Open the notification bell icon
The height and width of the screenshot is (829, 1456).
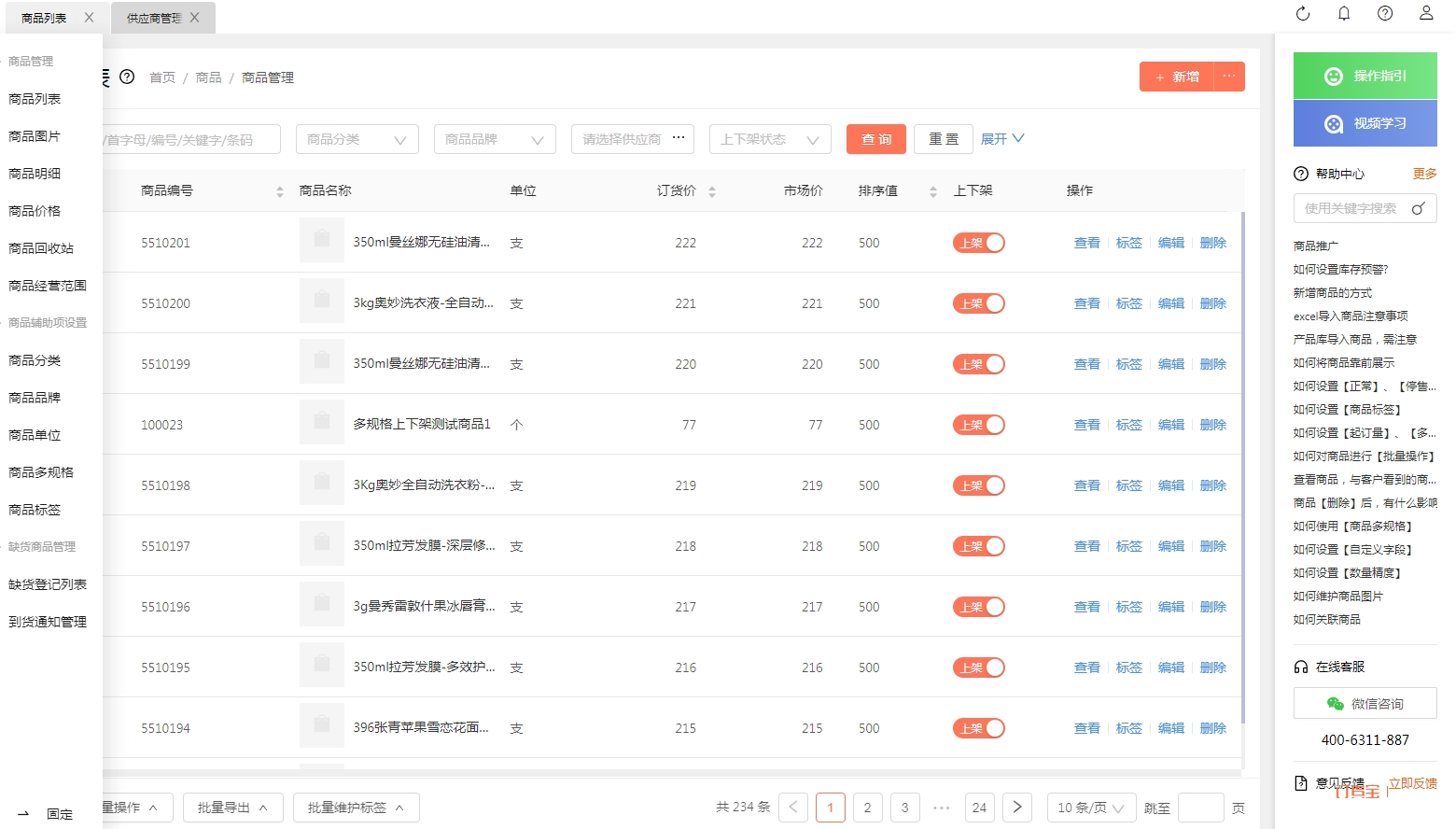coord(1344,13)
